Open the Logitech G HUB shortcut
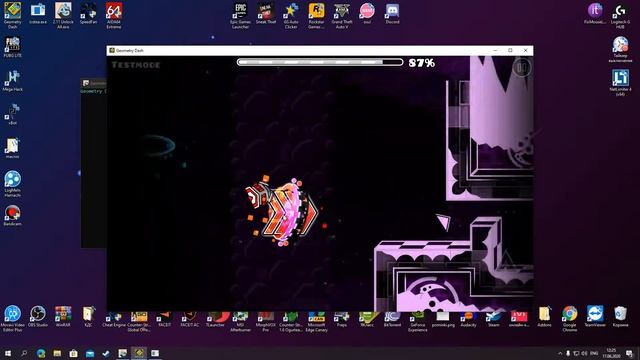The width and height of the screenshot is (640, 360). pyautogui.click(x=620, y=16)
